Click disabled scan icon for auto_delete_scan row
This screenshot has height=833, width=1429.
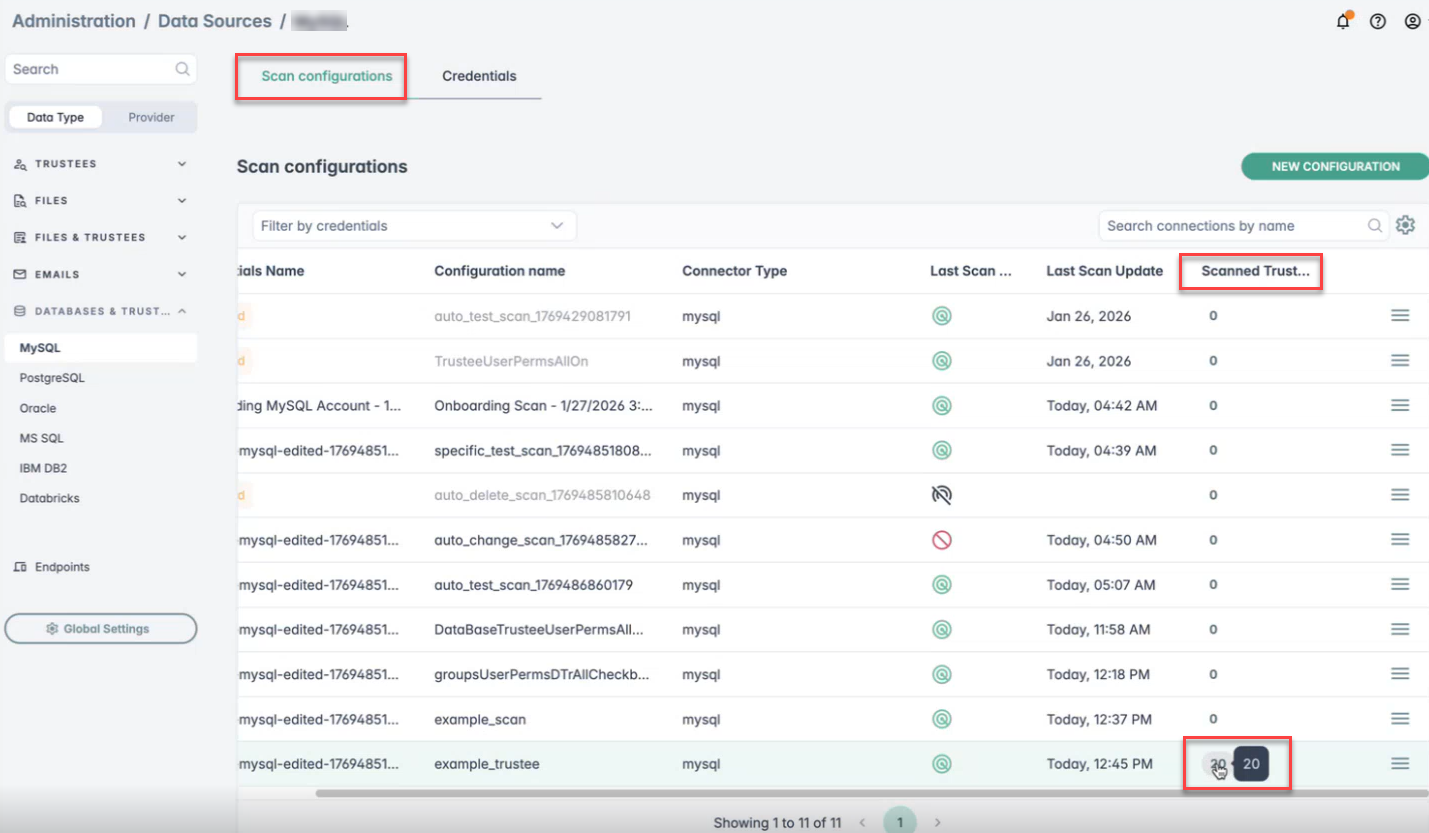pos(941,495)
